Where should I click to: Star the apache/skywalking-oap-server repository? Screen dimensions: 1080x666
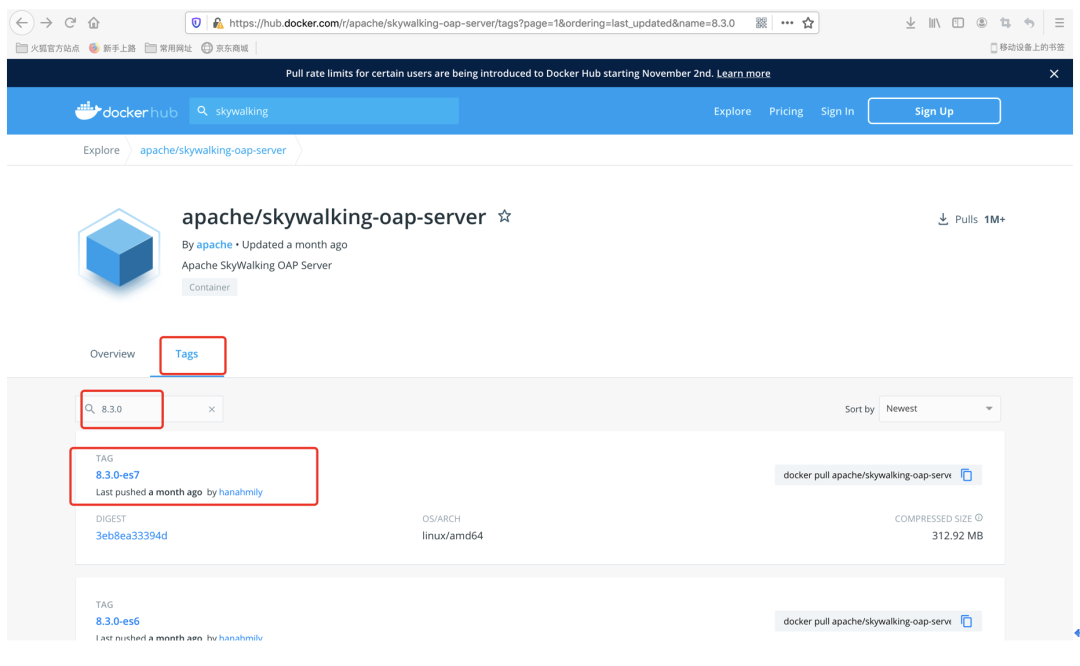point(505,216)
